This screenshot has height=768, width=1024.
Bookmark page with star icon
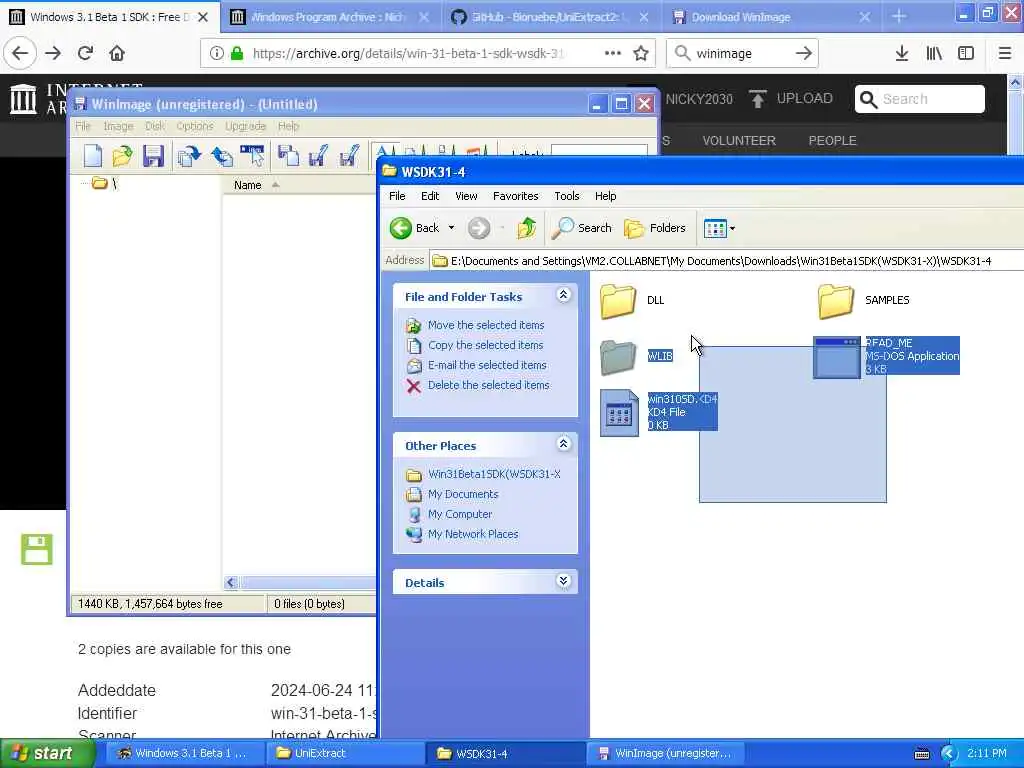(641, 53)
